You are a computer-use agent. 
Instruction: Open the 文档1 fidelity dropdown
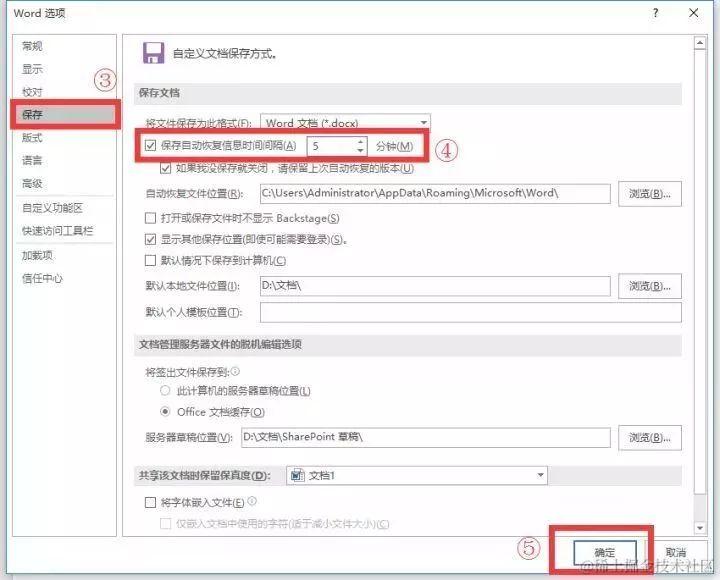pyautogui.click(x=416, y=475)
